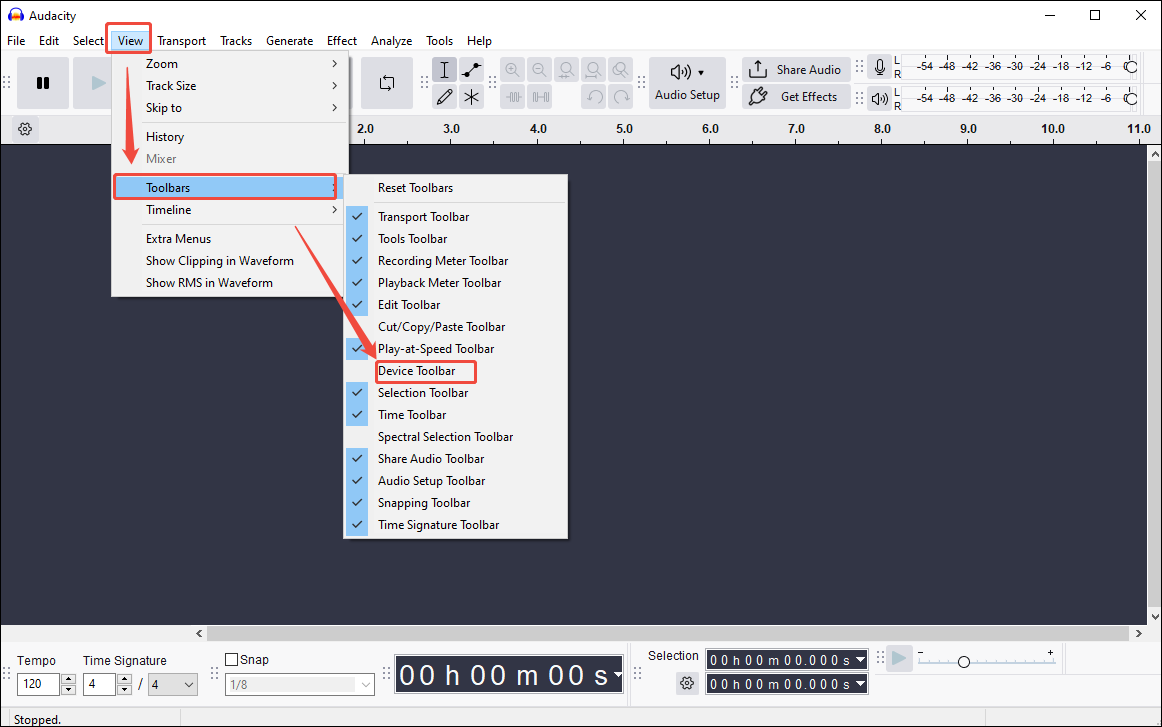The width and height of the screenshot is (1162, 727).
Task: Toggle Snapping Toolbar item
Action: click(x=456, y=502)
